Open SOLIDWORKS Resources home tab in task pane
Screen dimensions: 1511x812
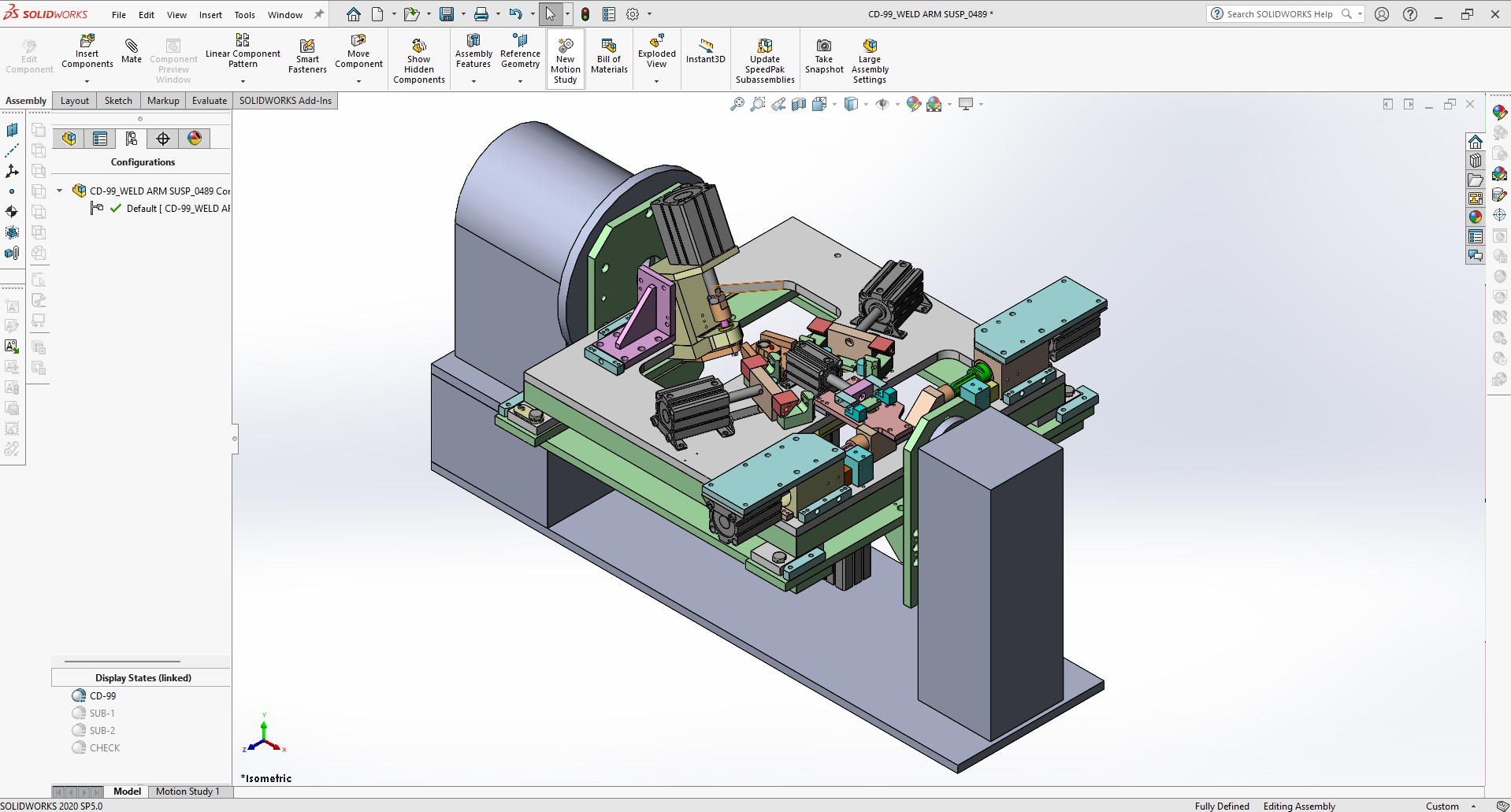click(x=1476, y=142)
